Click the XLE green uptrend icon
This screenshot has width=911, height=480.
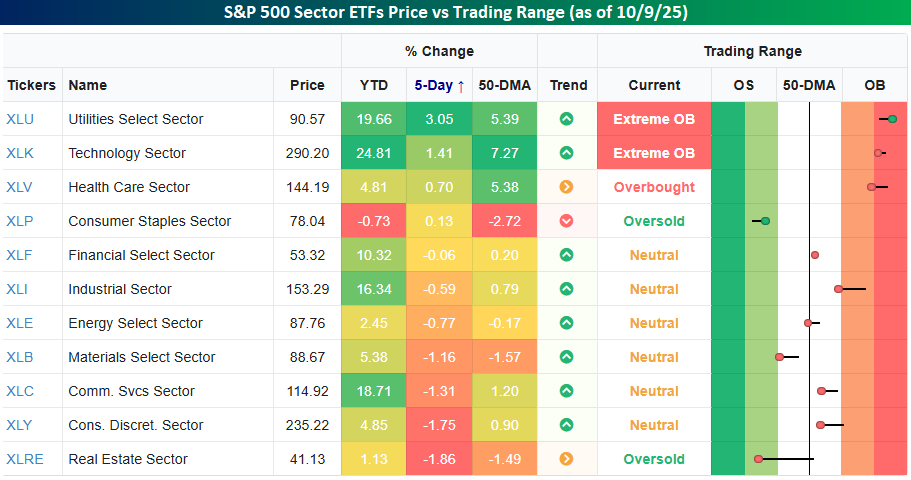tap(566, 323)
